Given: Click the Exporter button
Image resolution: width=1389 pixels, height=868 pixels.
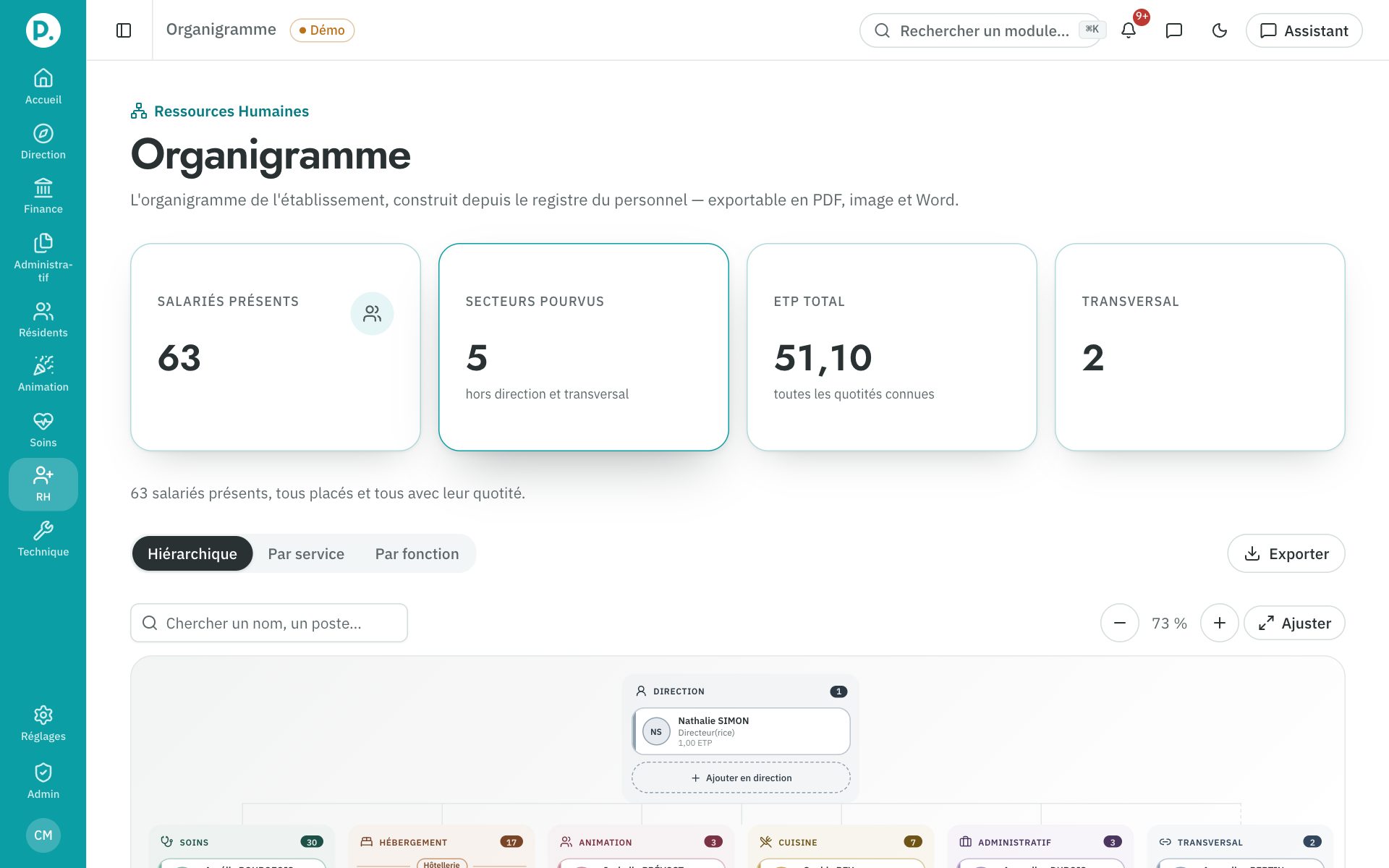Looking at the screenshot, I should point(1286,553).
